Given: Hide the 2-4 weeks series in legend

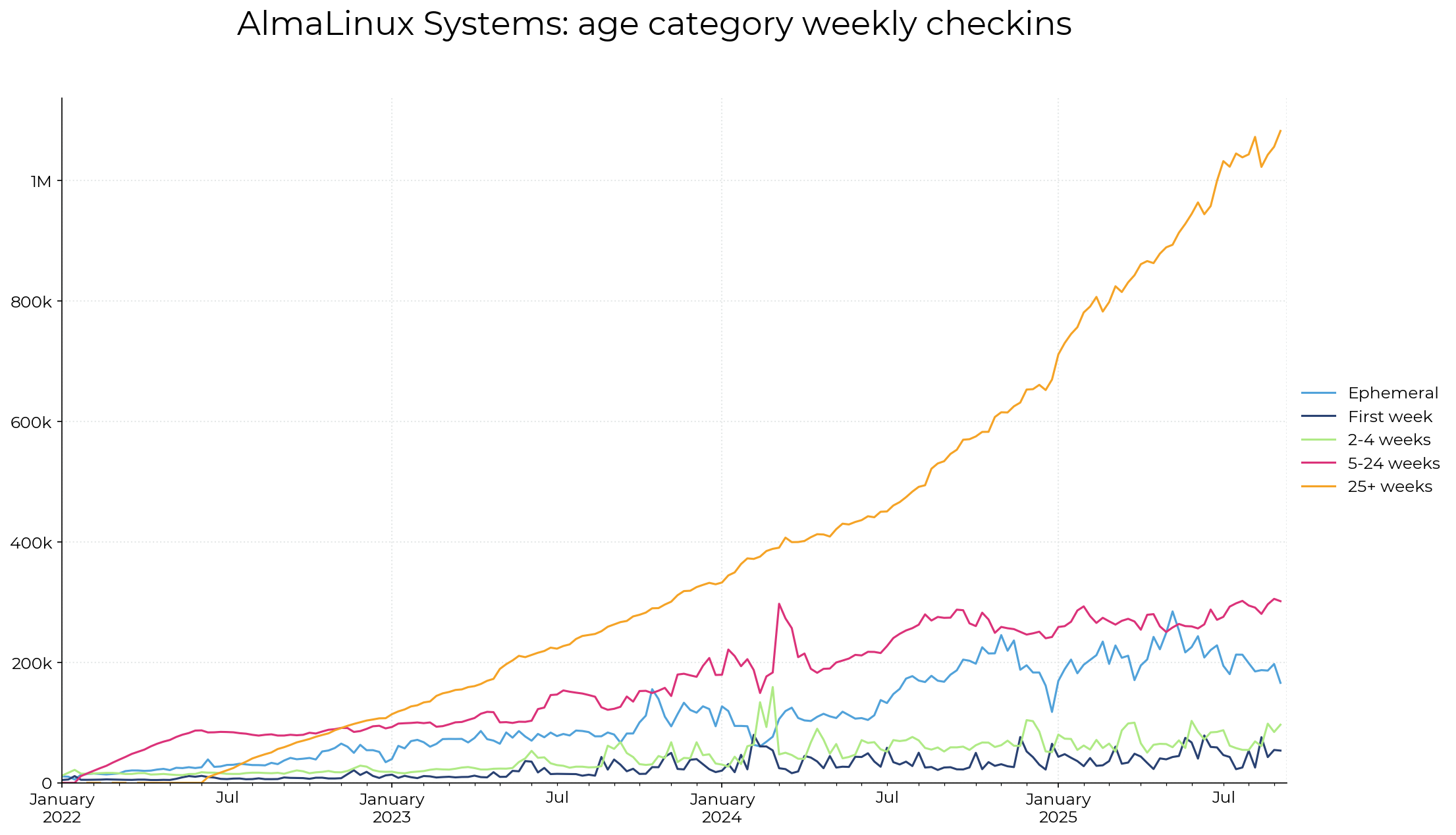Looking at the screenshot, I should [x=1389, y=440].
